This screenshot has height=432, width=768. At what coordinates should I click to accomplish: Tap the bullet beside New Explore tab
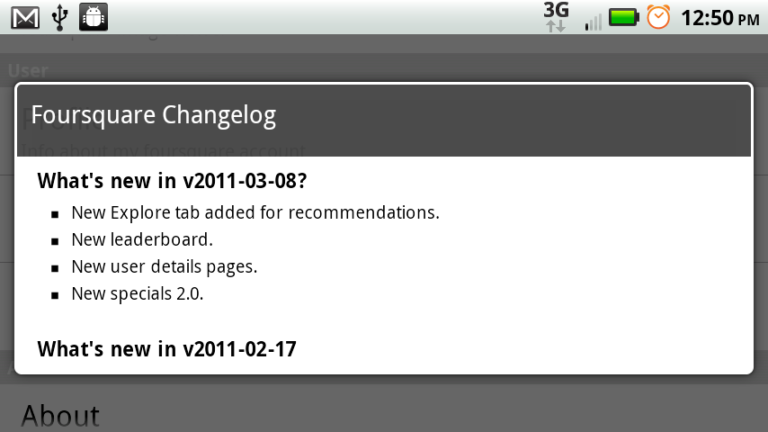(55, 215)
